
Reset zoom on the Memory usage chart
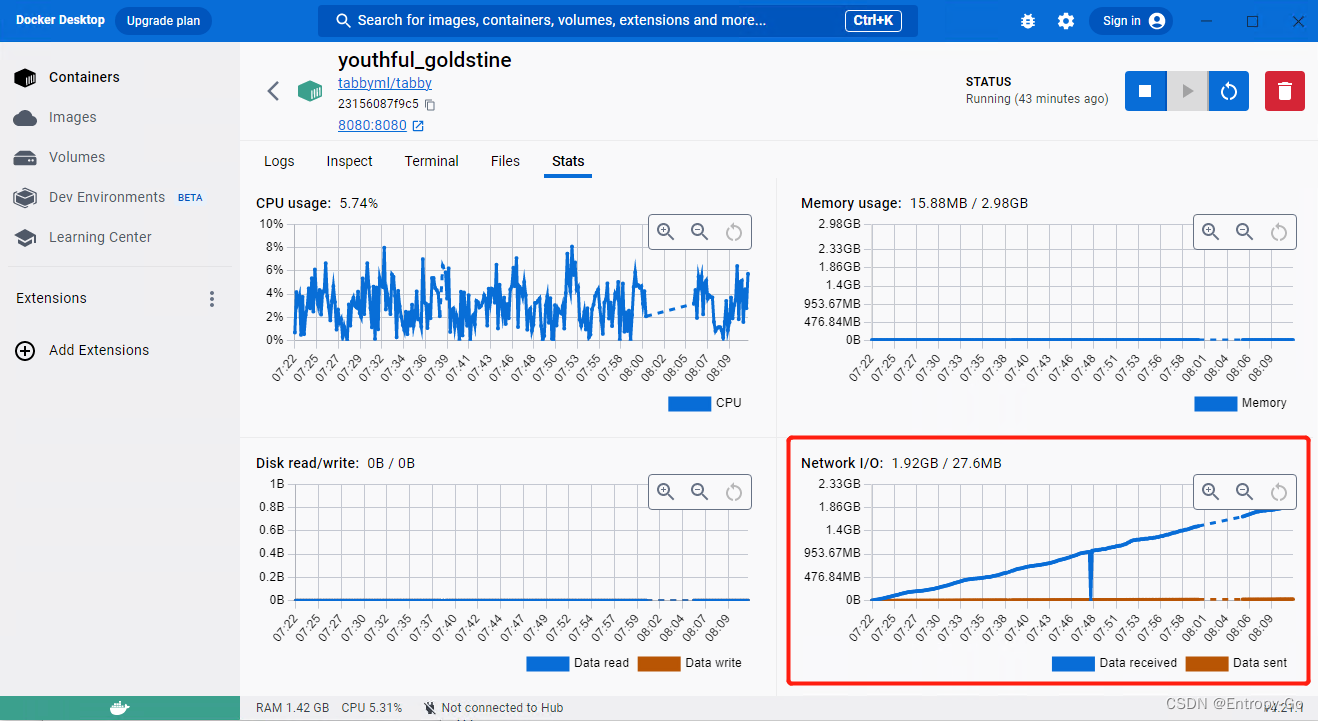click(1279, 231)
